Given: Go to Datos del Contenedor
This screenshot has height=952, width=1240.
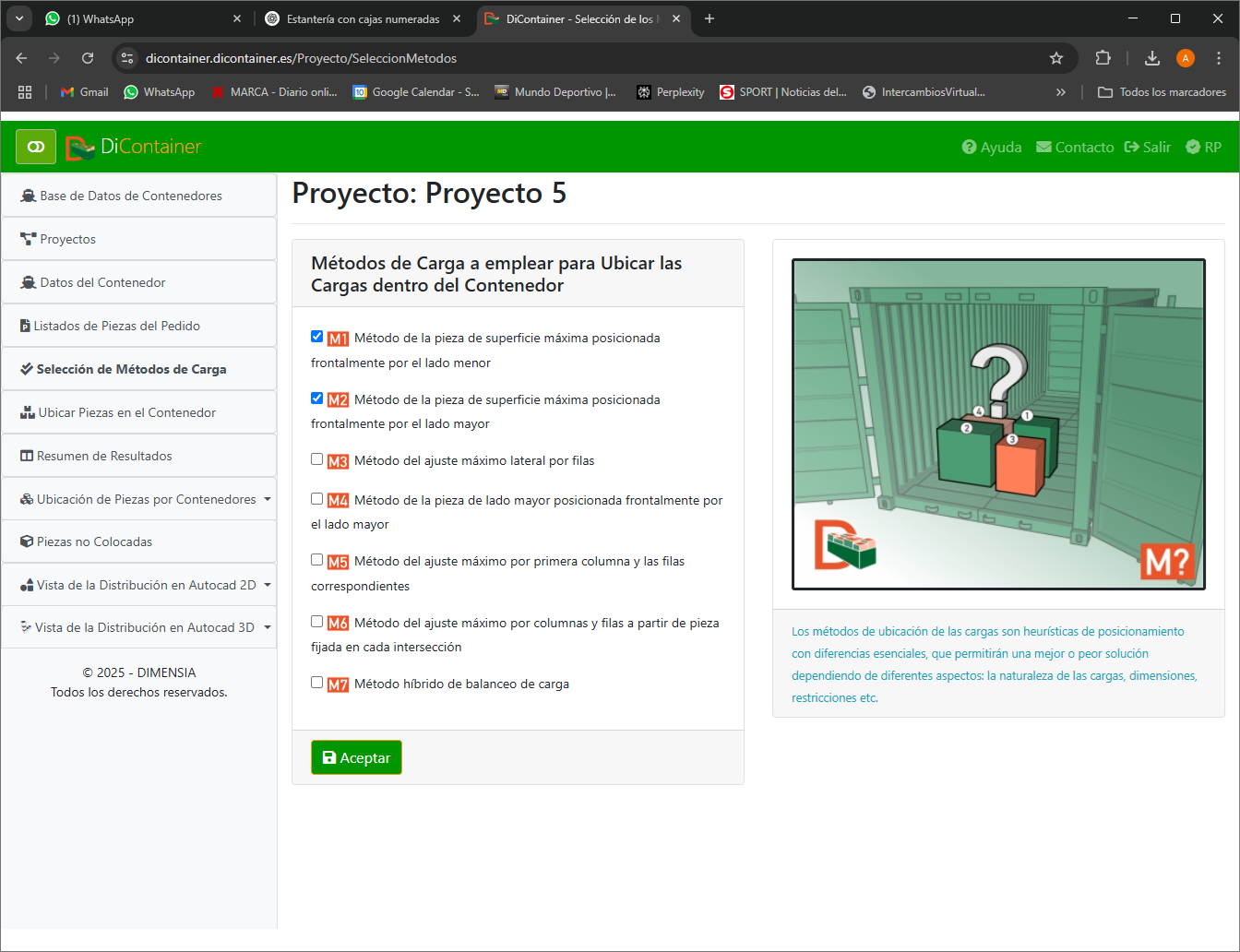Looking at the screenshot, I should [x=139, y=282].
